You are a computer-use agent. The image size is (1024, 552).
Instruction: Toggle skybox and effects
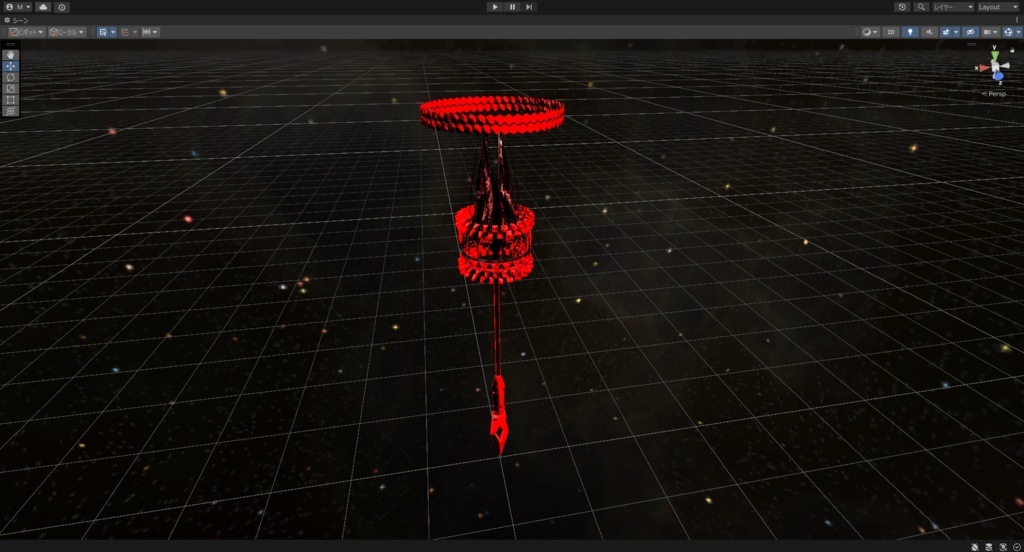point(946,32)
